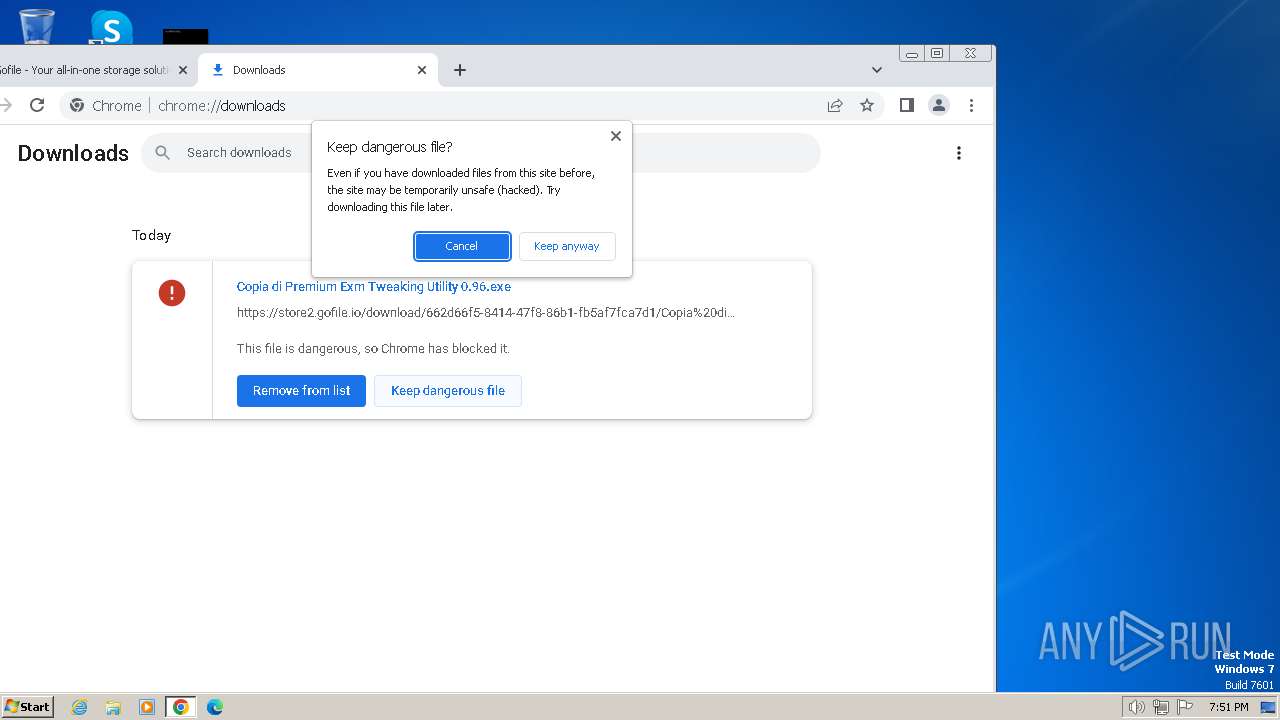
Task: Share this page icon
Action: (x=835, y=105)
